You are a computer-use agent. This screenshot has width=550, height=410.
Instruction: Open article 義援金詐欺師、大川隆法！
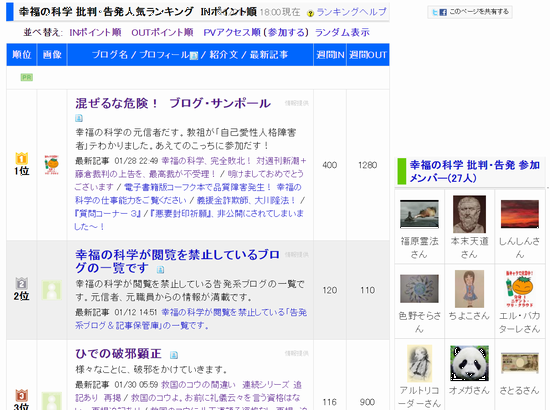click(246, 200)
